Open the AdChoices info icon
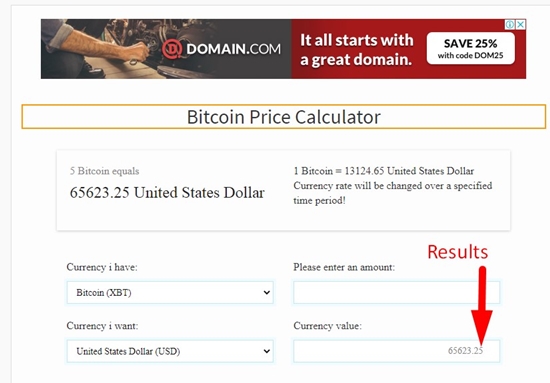The height and width of the screenshot is (383, 550). (x=510, y=25)
